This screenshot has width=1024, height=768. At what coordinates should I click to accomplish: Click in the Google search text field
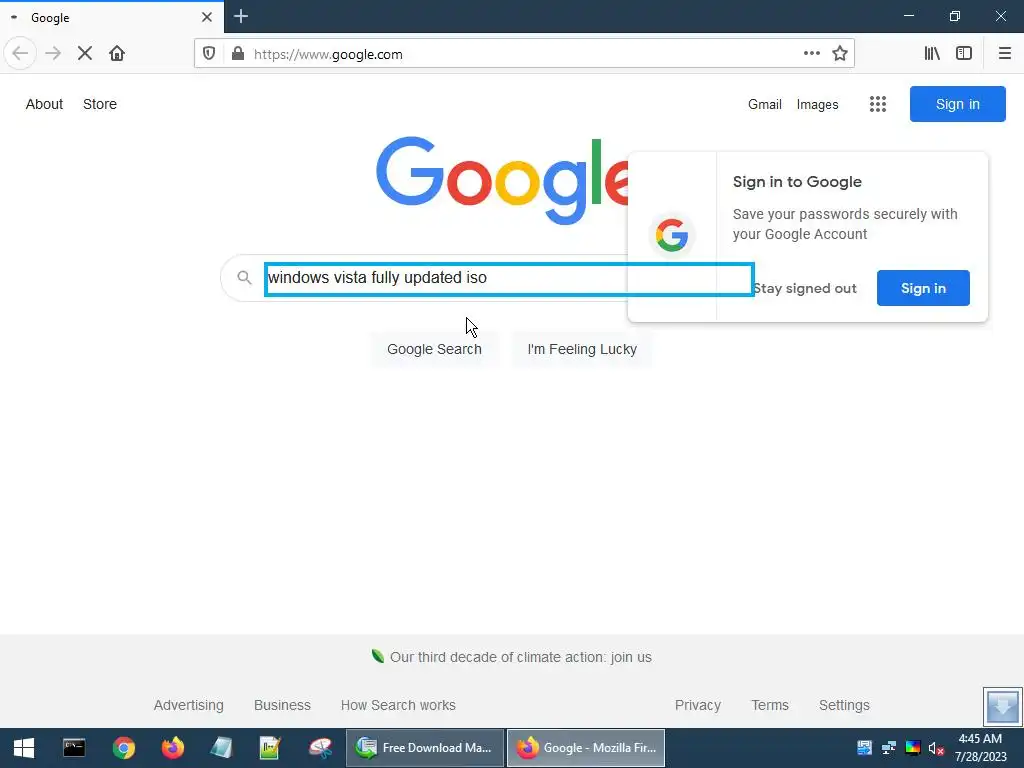click(x=509, y=280)
